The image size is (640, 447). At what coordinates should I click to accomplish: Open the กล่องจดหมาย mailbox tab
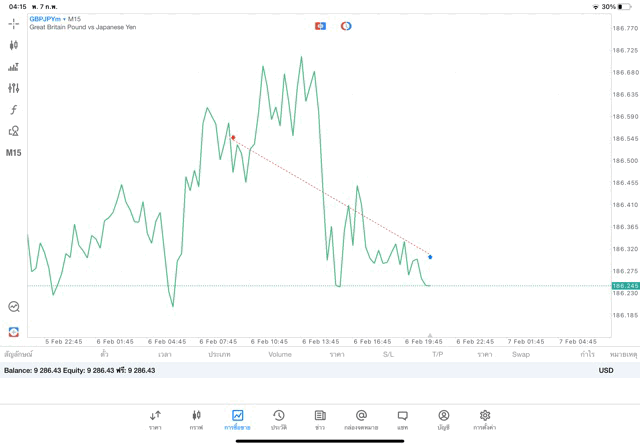point(361,419)
